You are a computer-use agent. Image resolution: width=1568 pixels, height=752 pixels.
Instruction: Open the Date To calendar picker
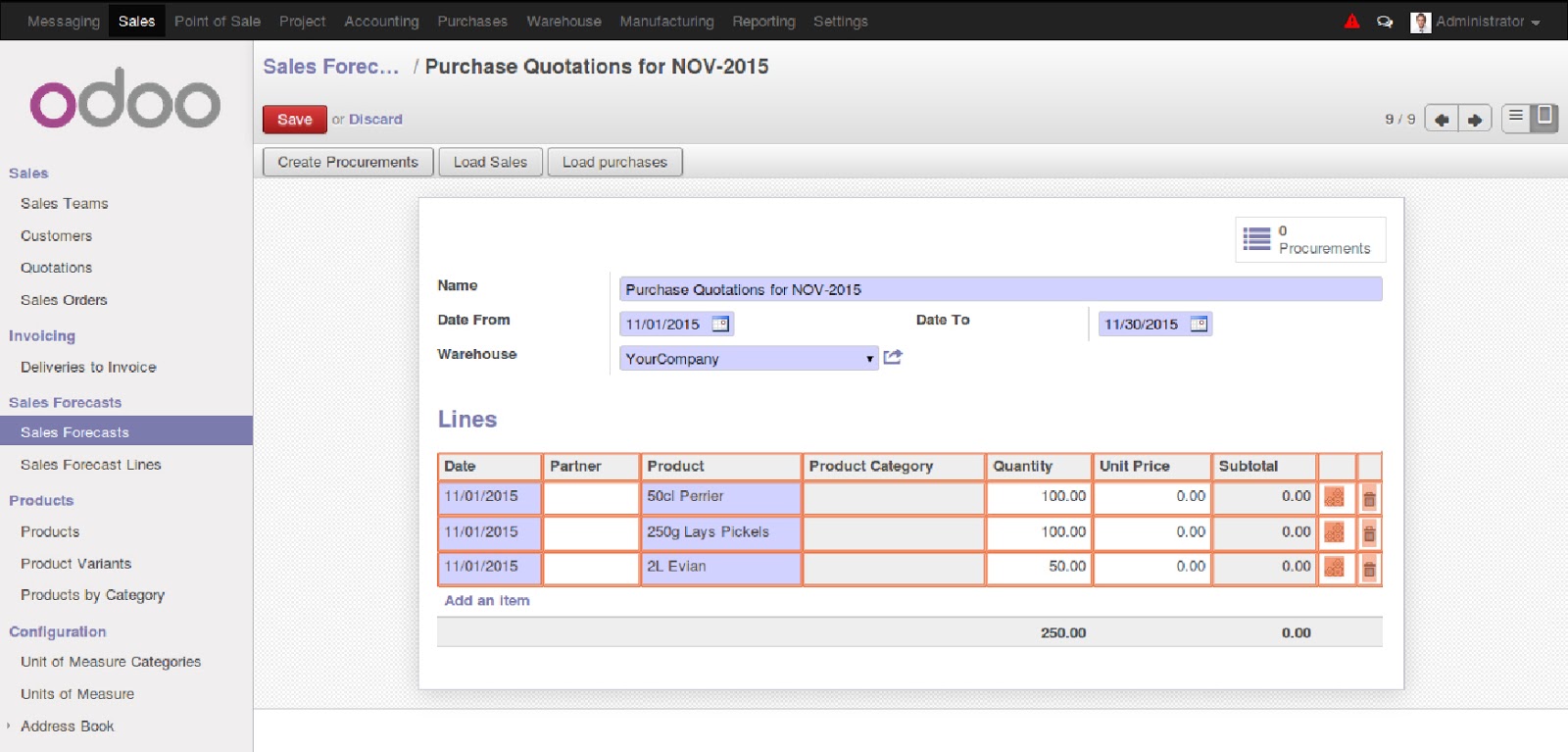tap(1199, 325)
